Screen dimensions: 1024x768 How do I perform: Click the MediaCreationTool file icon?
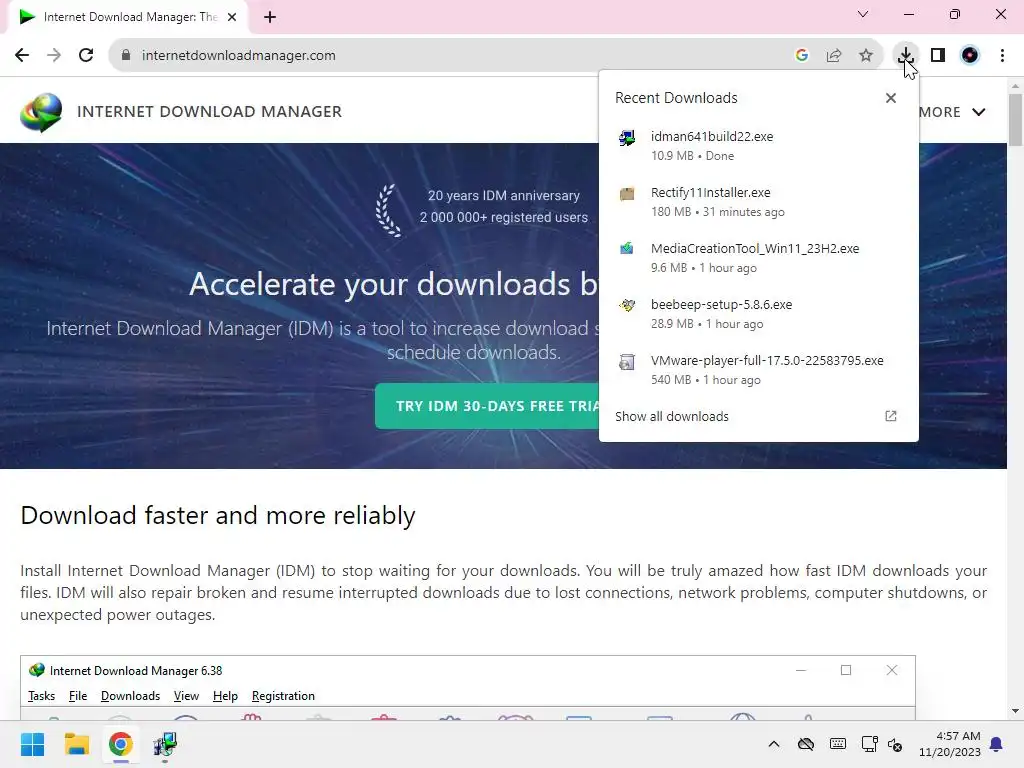pos(627,249)
